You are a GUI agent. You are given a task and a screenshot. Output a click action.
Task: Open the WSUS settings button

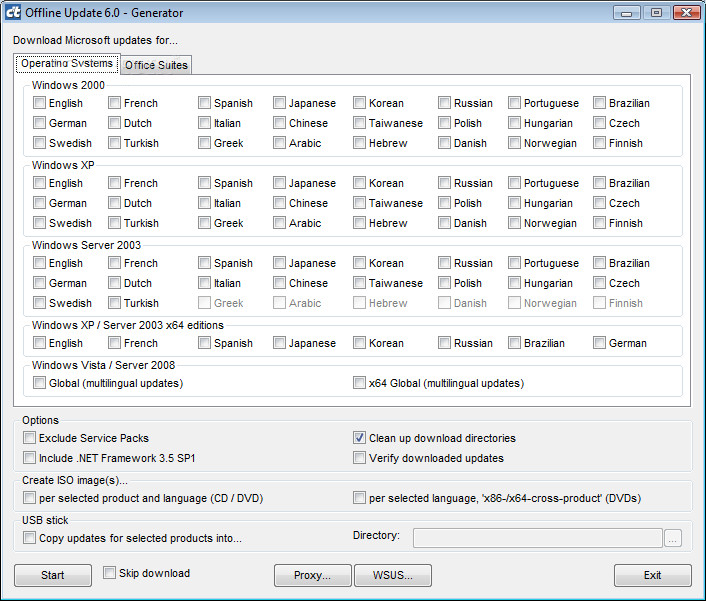[393, 575]
